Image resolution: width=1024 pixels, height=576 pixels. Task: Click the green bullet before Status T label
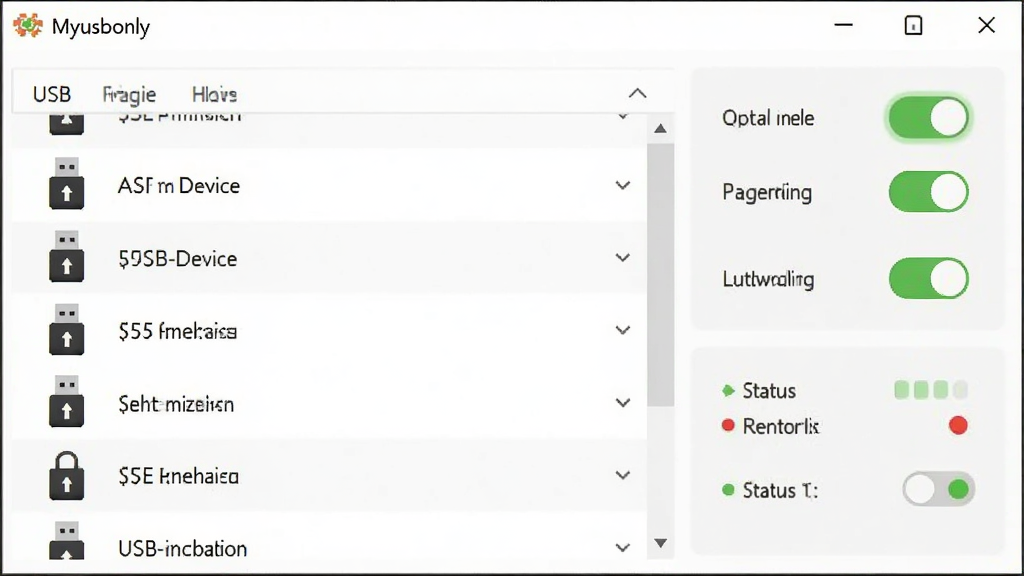click(x=728, y=490)
